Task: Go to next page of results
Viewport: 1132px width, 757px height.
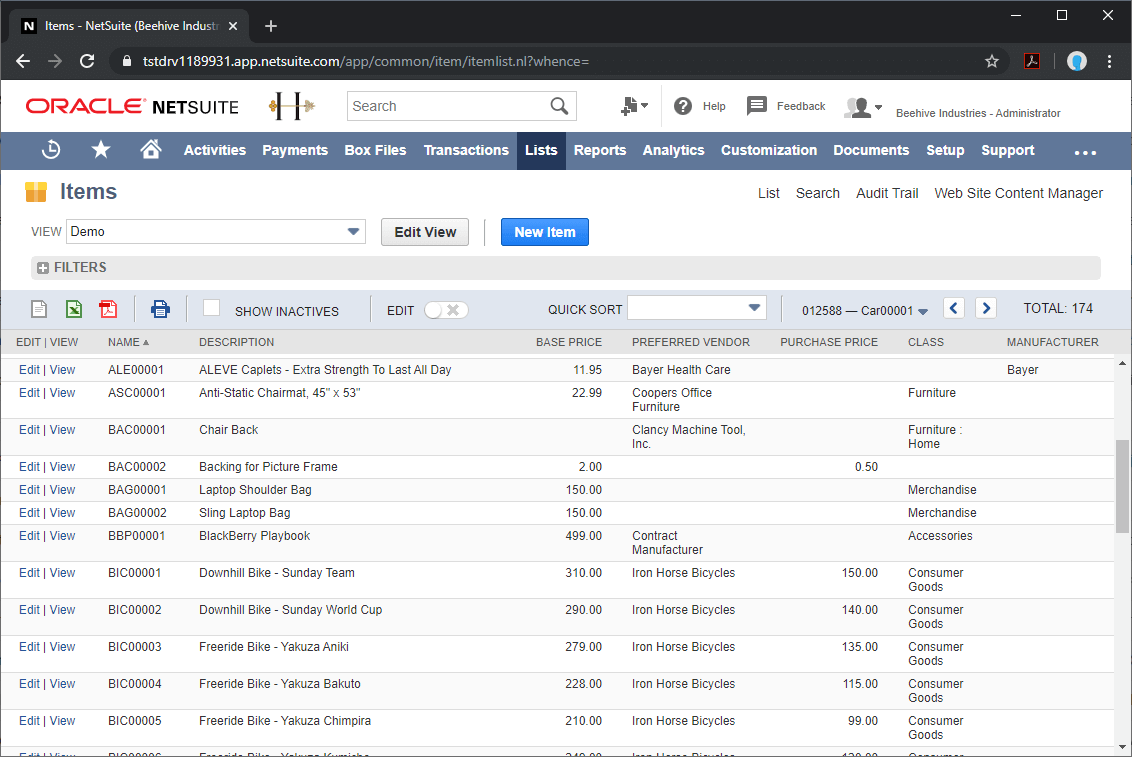Action: pyautogui.click(x=986, y=308)
